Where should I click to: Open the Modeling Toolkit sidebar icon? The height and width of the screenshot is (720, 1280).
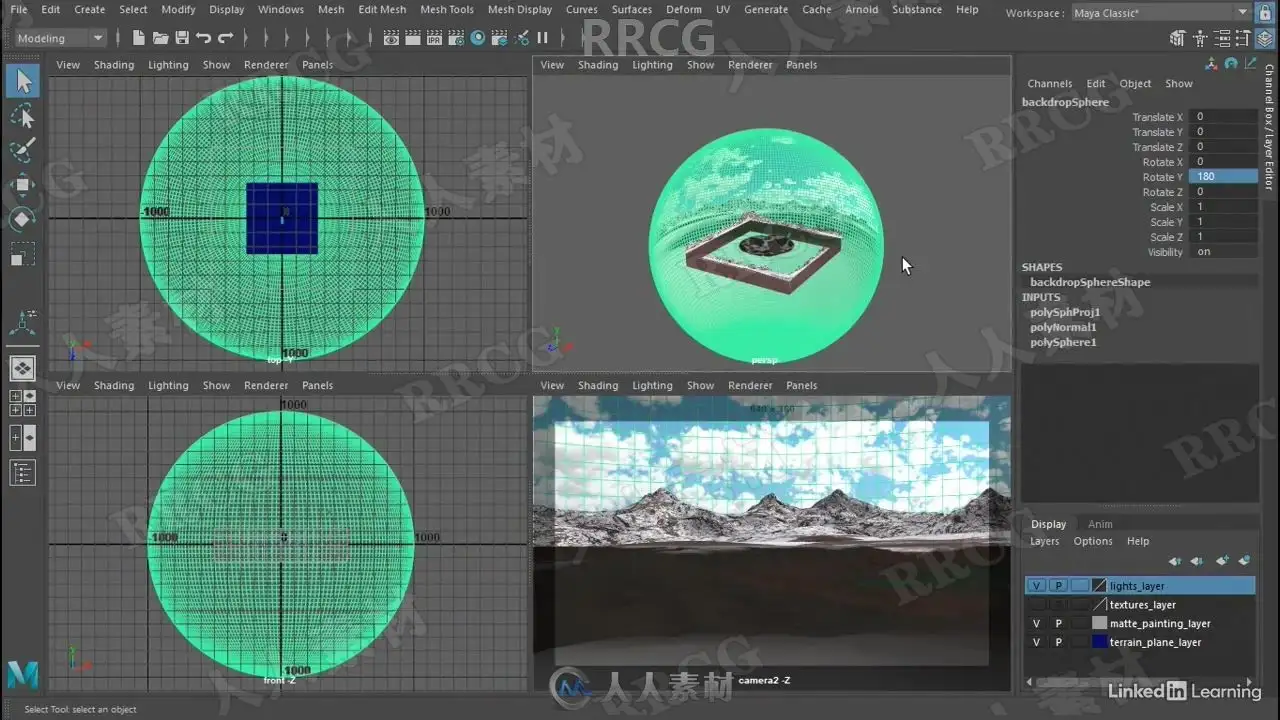1177,39
